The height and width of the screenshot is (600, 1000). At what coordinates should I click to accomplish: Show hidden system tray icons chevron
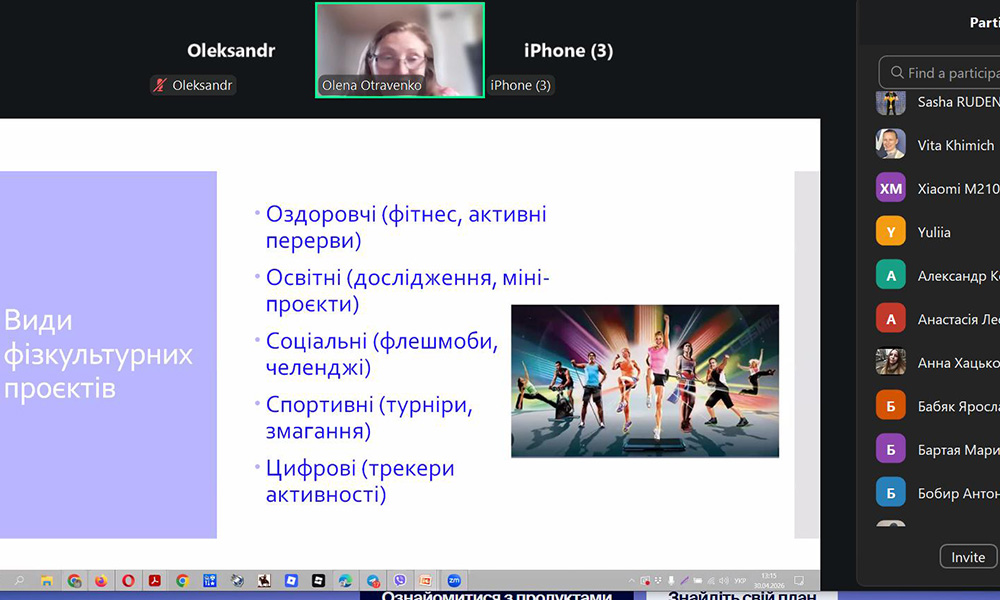click(x=631, y=581)
